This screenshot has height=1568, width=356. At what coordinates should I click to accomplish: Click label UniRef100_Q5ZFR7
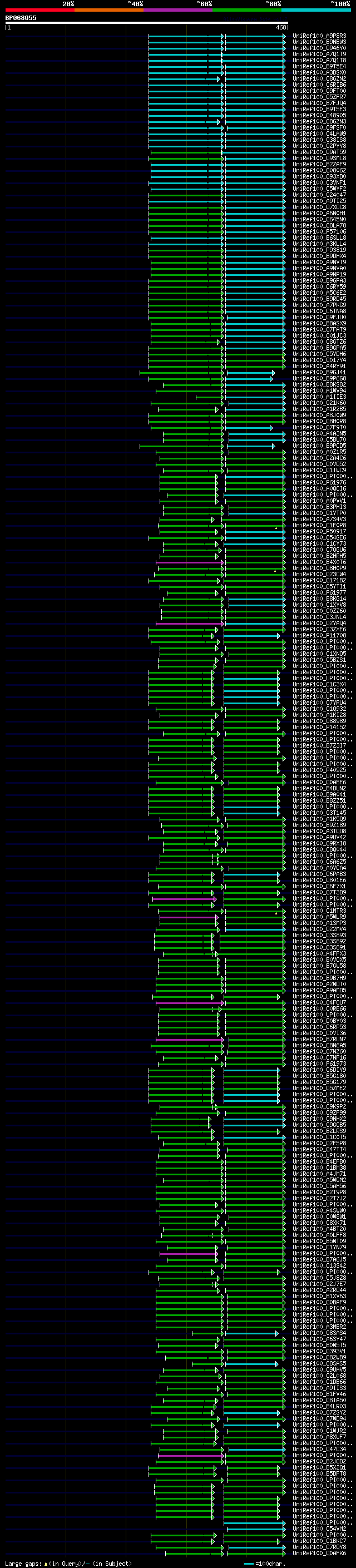319,97
